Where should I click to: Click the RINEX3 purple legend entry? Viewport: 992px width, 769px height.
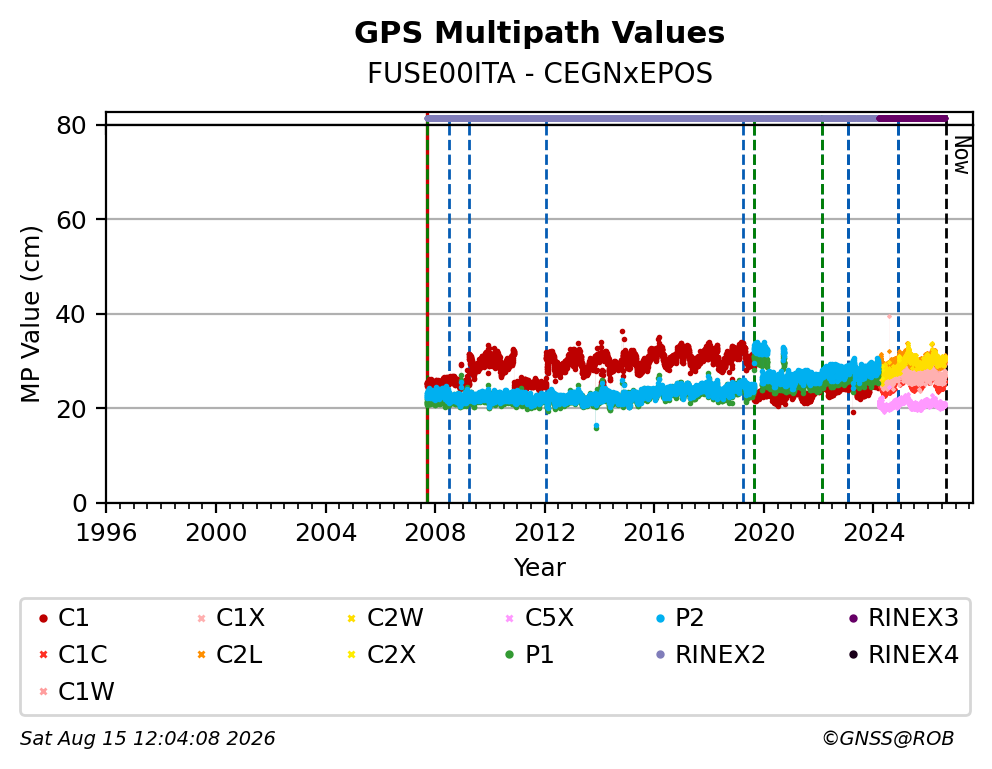(903, 618)
